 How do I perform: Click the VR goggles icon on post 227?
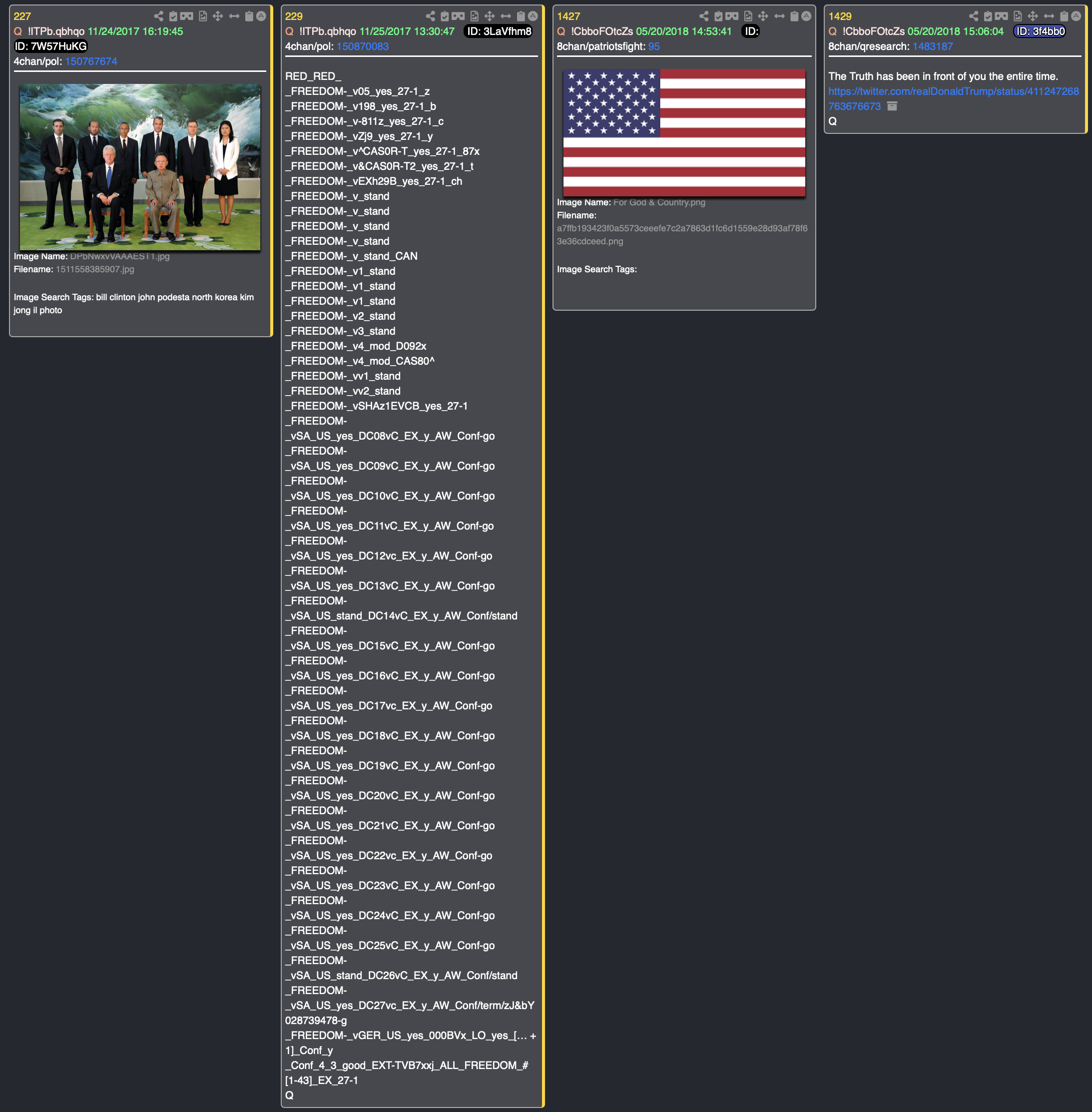(187, 16)
